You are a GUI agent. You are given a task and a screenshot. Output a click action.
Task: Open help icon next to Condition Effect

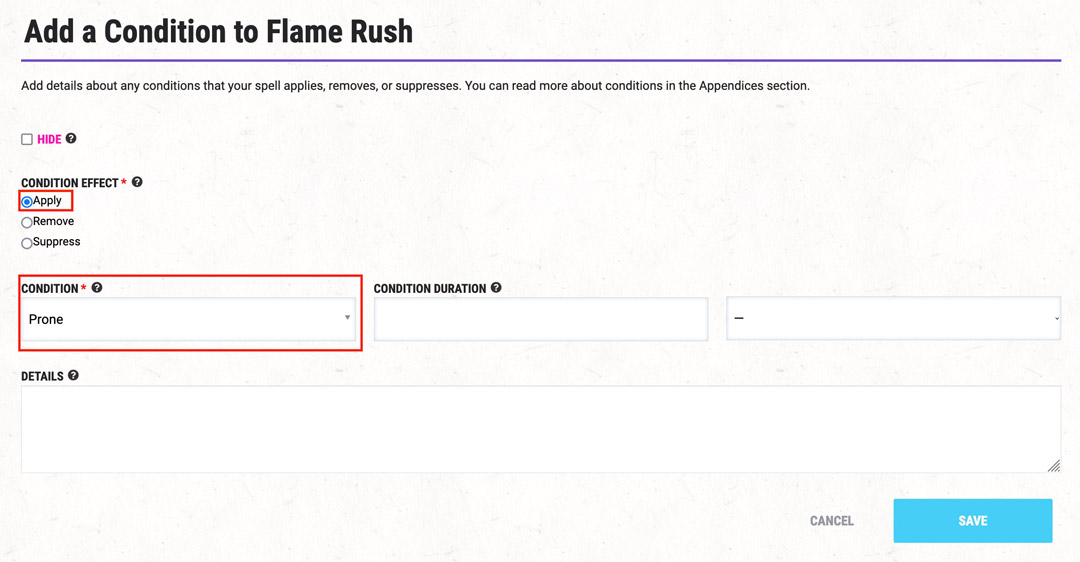pyautogui.click(x=137, y=182)
